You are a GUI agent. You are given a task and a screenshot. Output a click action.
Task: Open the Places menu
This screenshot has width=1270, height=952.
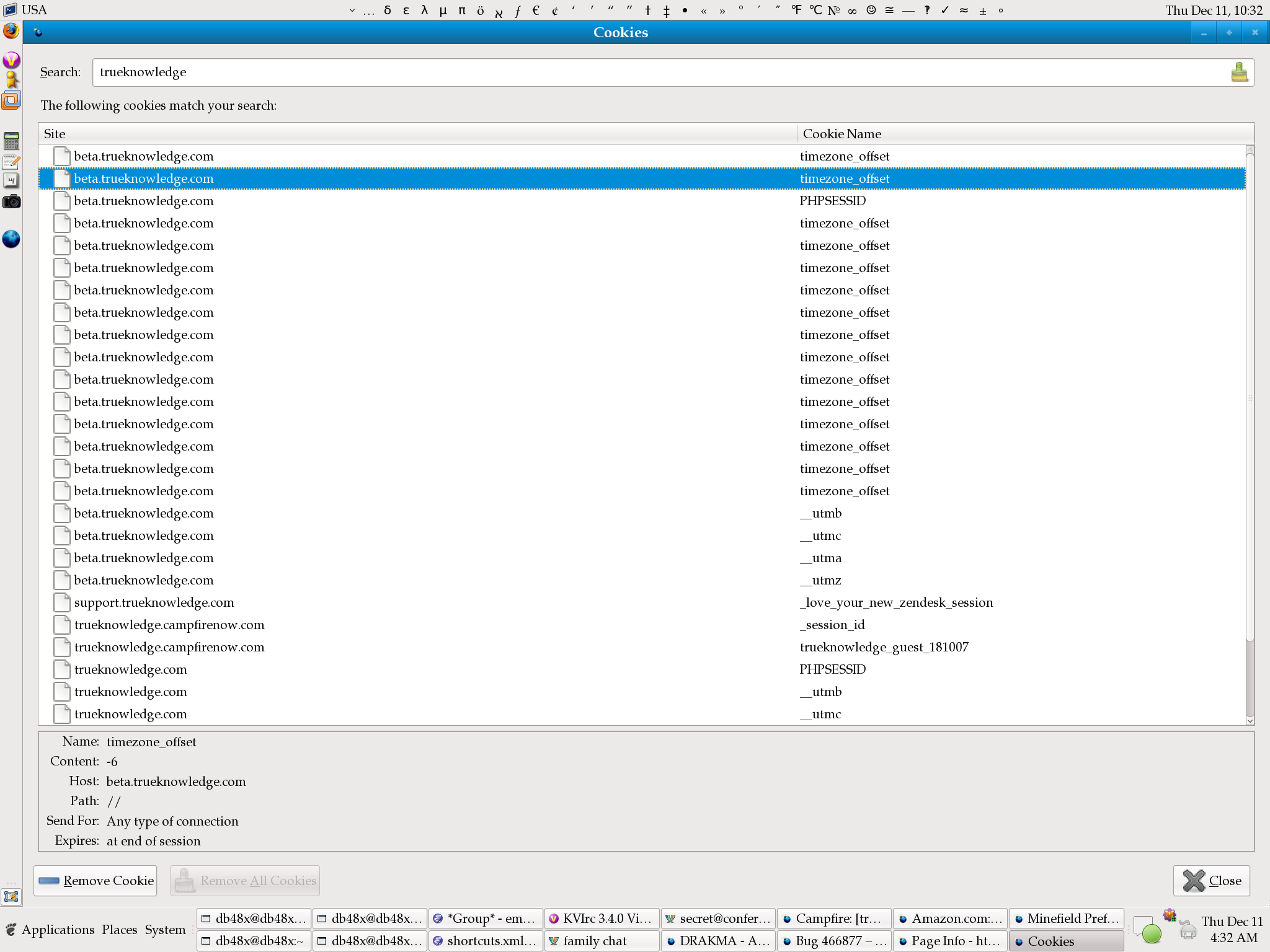point(120,930)
